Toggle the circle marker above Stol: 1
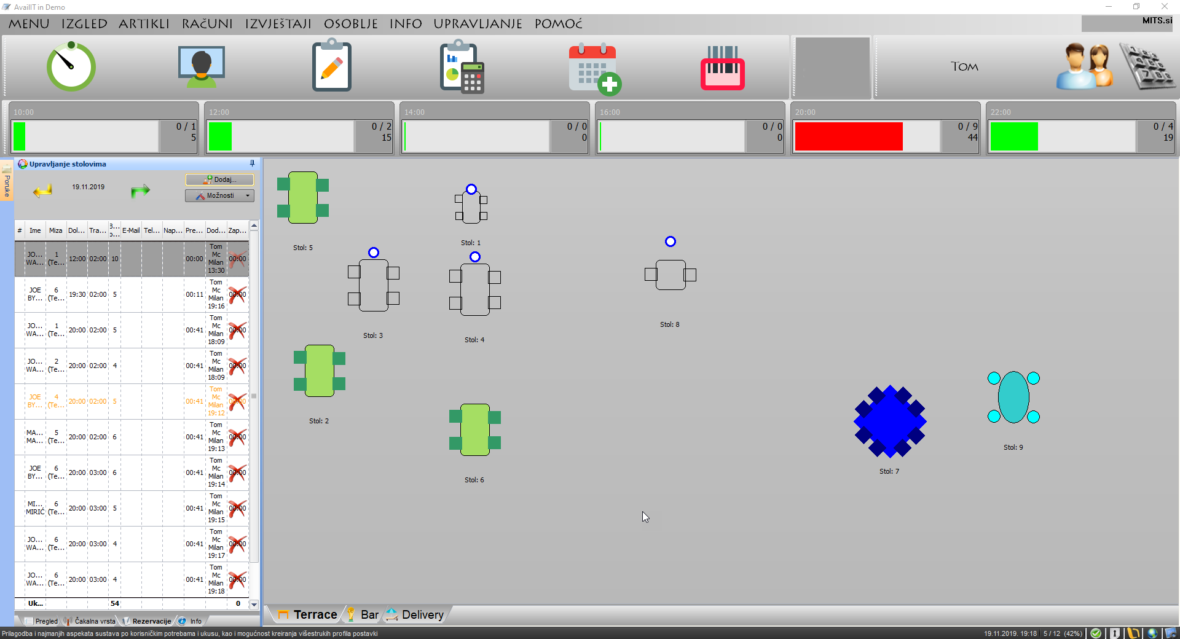Image resolution: width=1180 pixels, height=639 pixels. point(471,189)
